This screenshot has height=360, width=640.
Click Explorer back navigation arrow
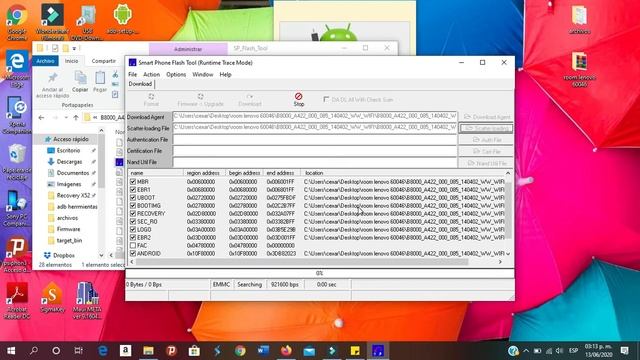[x=41, y=118]
